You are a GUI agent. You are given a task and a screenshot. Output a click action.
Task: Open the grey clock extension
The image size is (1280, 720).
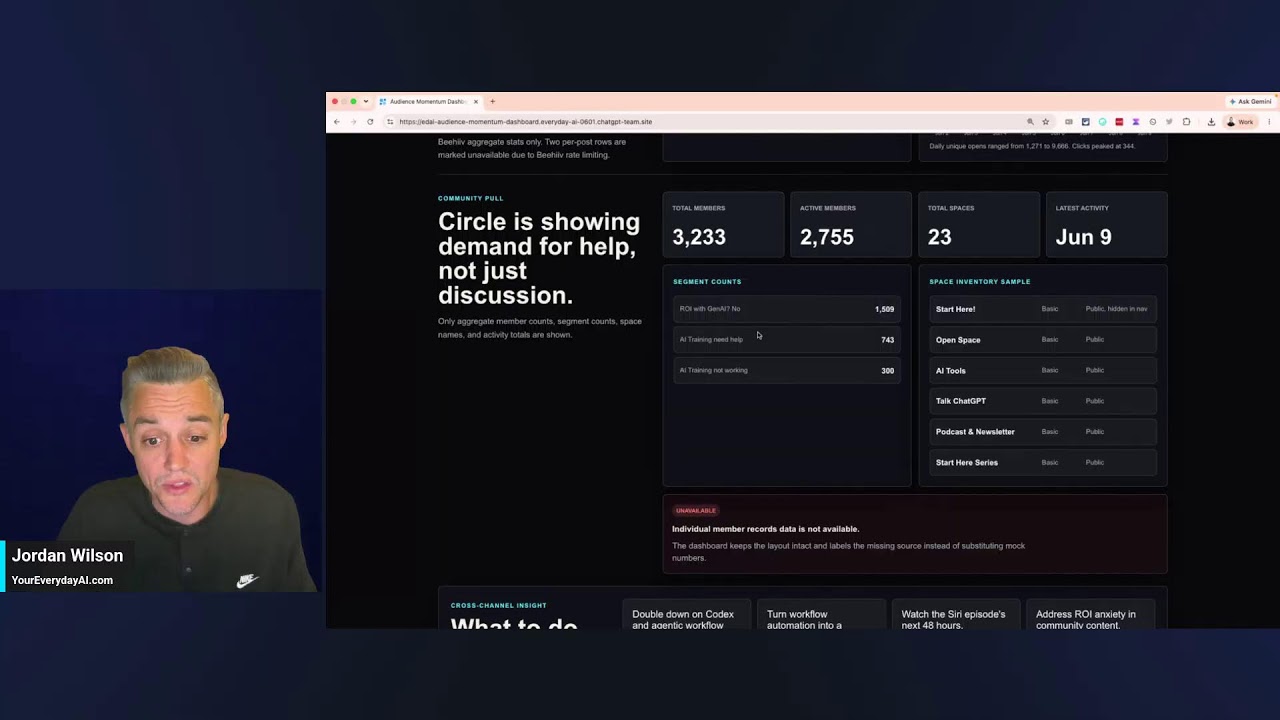click(x=1153, y=122)
